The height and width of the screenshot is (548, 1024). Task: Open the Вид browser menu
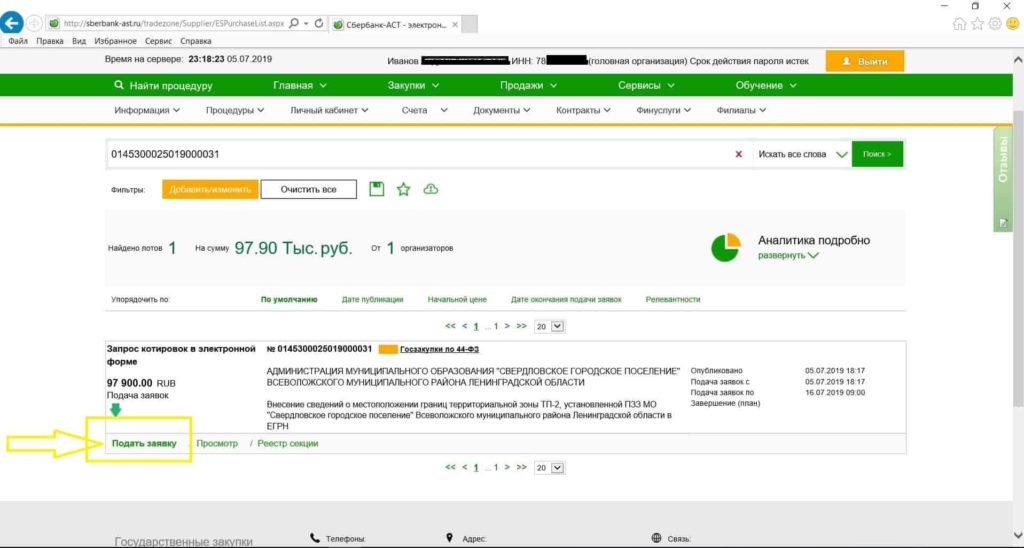[x=79, y=41]
